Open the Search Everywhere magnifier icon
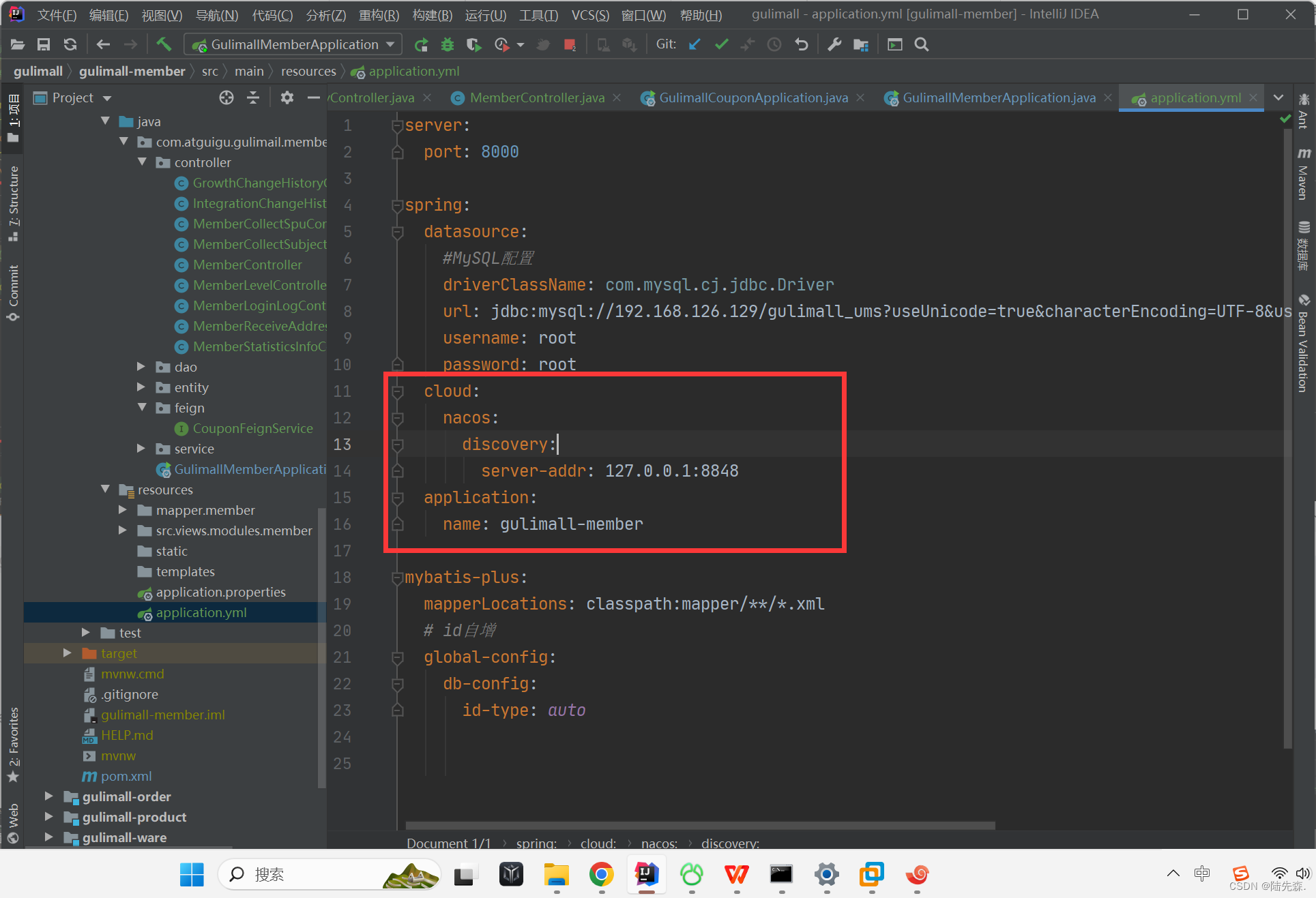This screenshot has height=898, width=1316. tap(922, 44)
